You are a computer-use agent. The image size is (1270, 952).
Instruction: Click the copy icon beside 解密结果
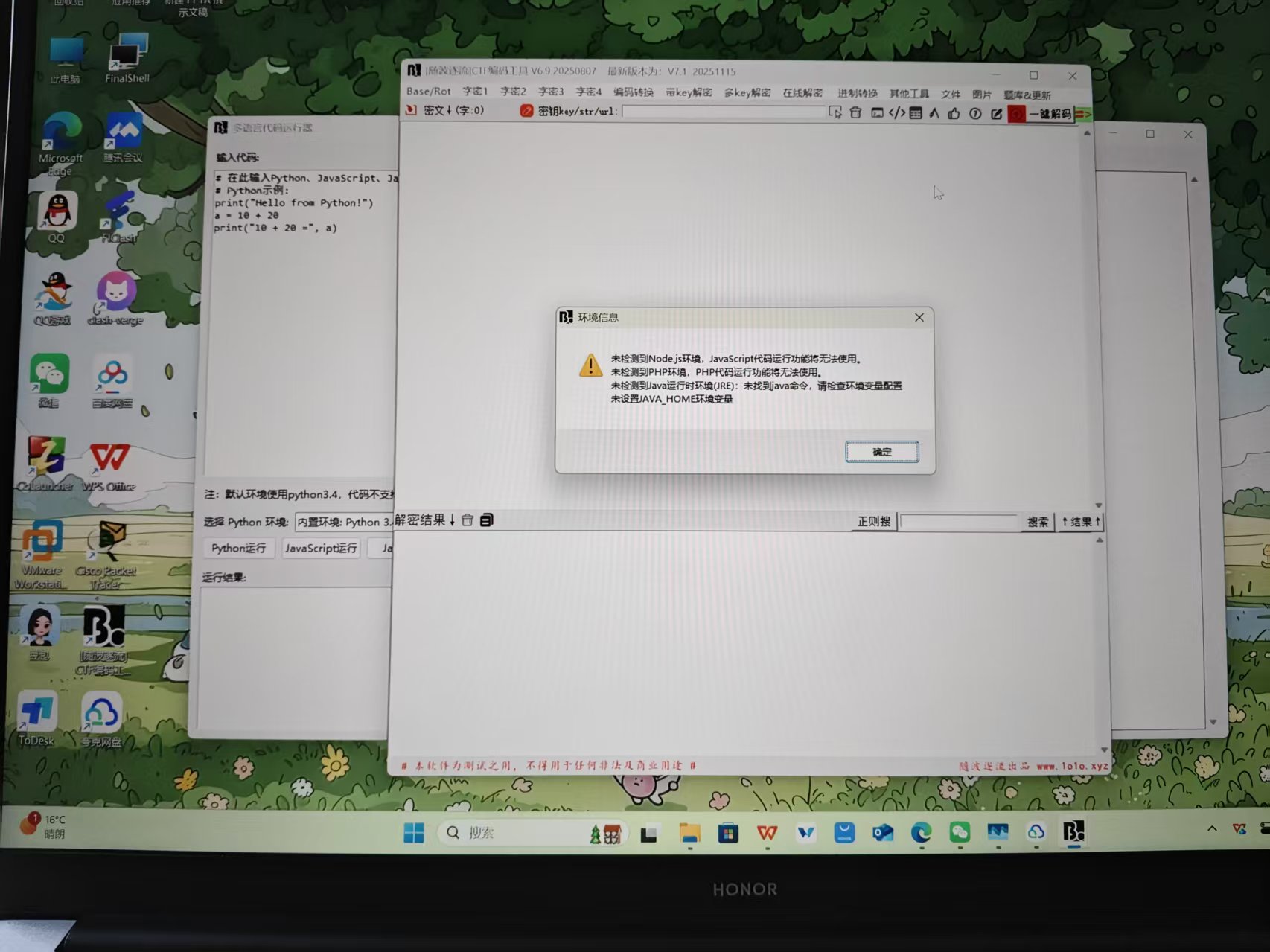(x=486, y=520)
